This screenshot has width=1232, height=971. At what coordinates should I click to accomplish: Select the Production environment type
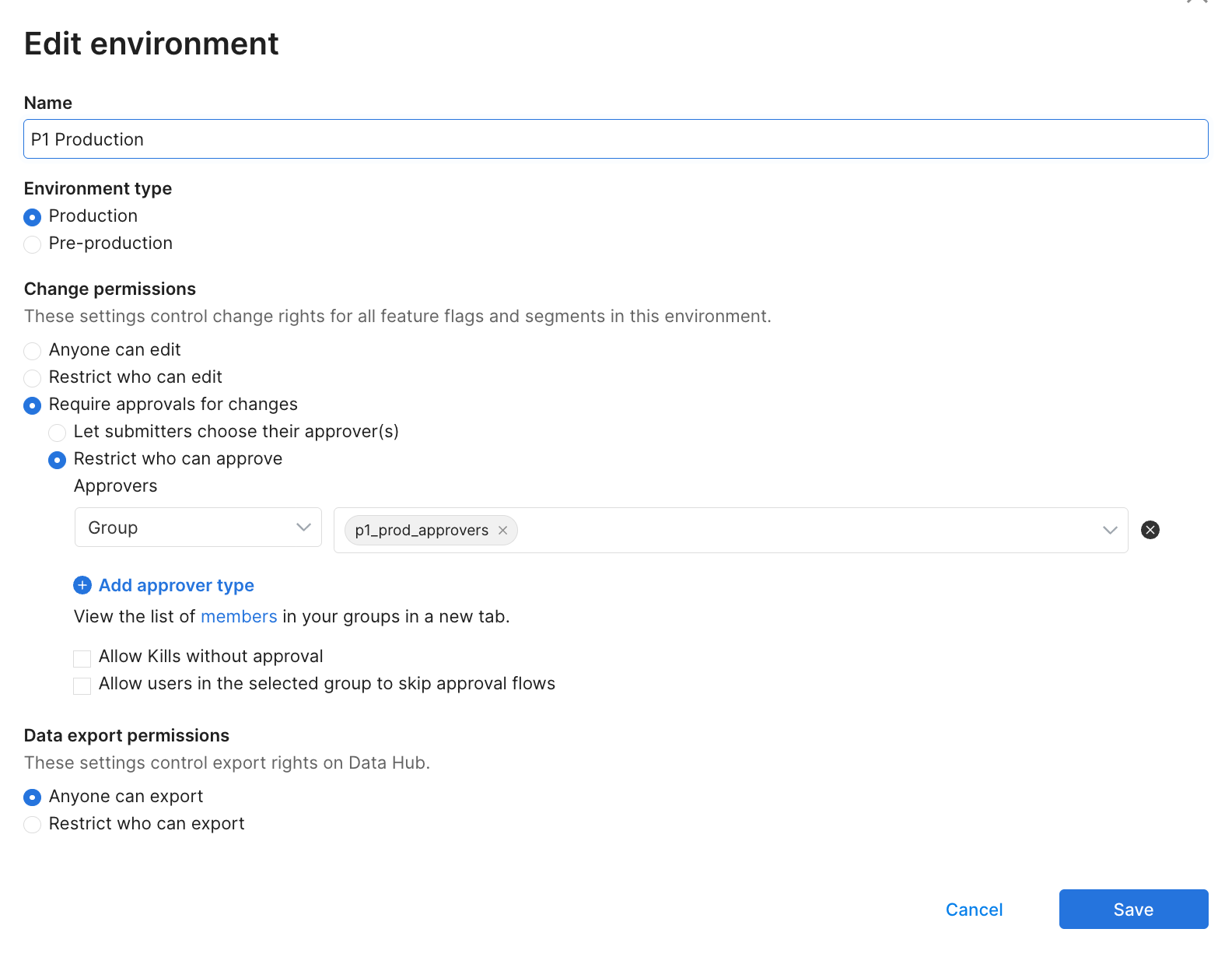point(33,217)
